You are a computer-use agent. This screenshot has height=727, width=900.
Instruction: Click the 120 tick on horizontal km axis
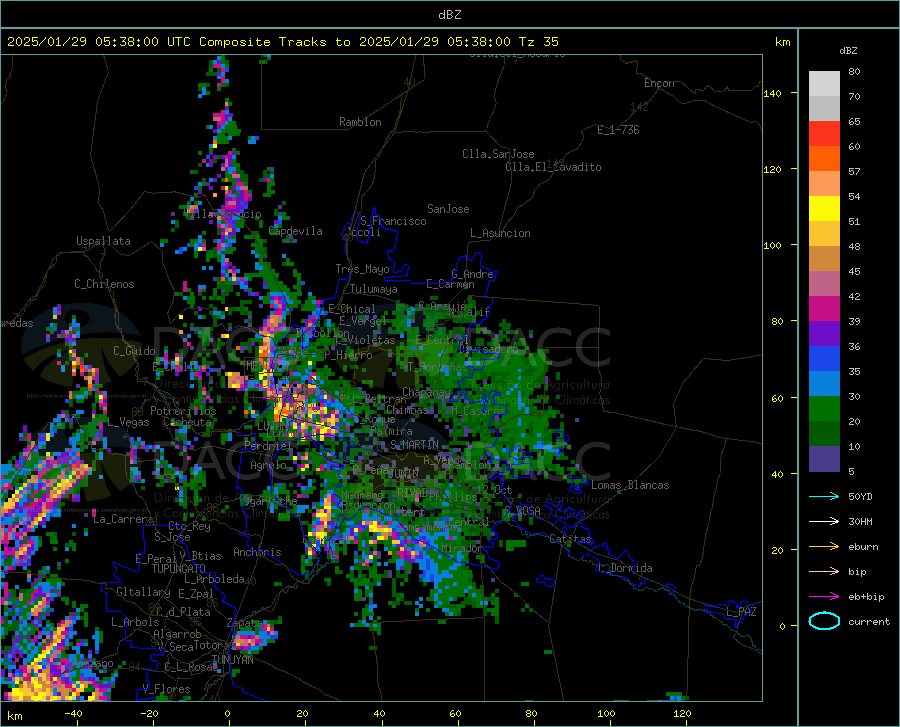click(x=682, y=713)
